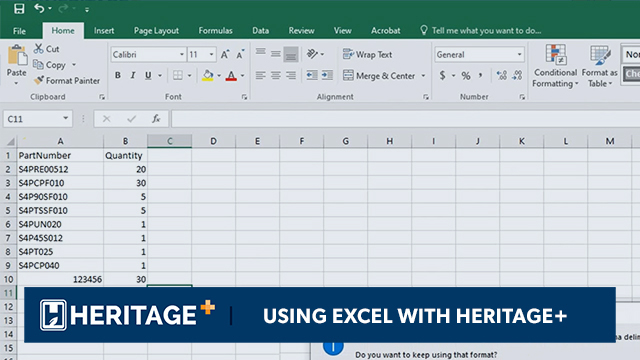Open the Page Layout tab
This screenshot has width=640, height=360.
pyautogui.click(x=156, y=31)
